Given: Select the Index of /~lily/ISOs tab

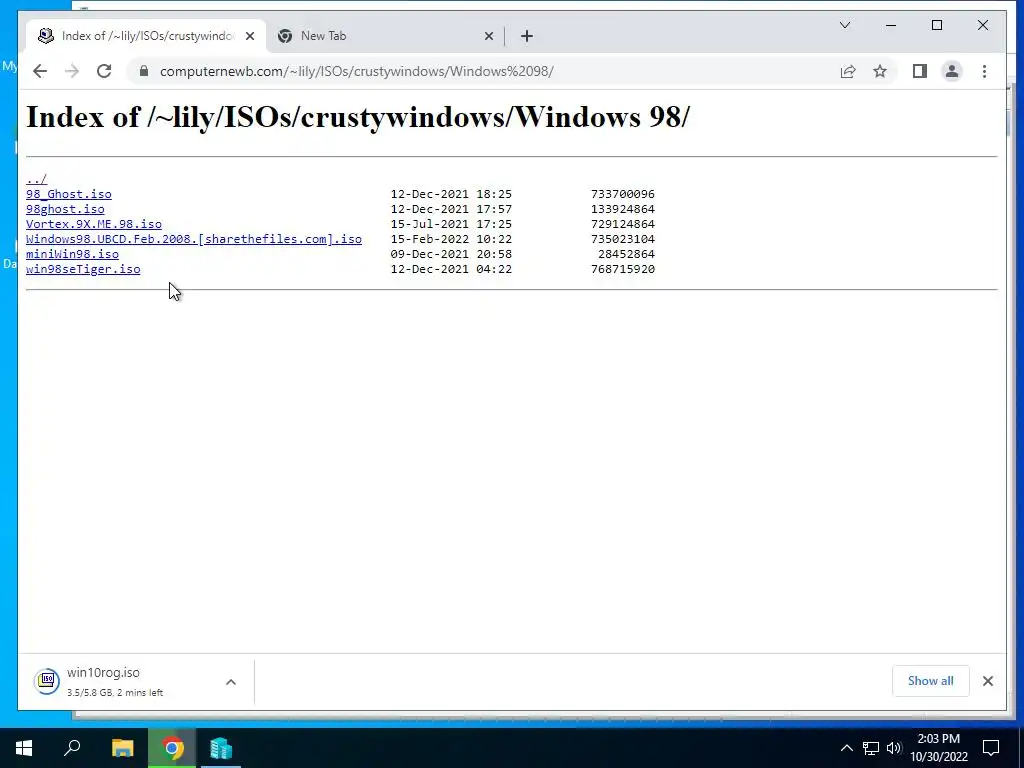Looking at the screenshot, I should tap(146, 36).
